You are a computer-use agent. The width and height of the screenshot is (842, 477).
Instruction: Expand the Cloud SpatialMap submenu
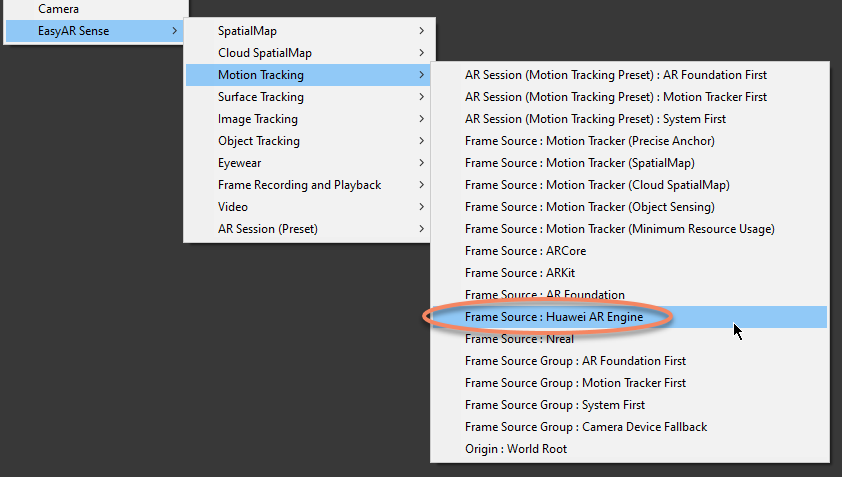coord(309,53)
